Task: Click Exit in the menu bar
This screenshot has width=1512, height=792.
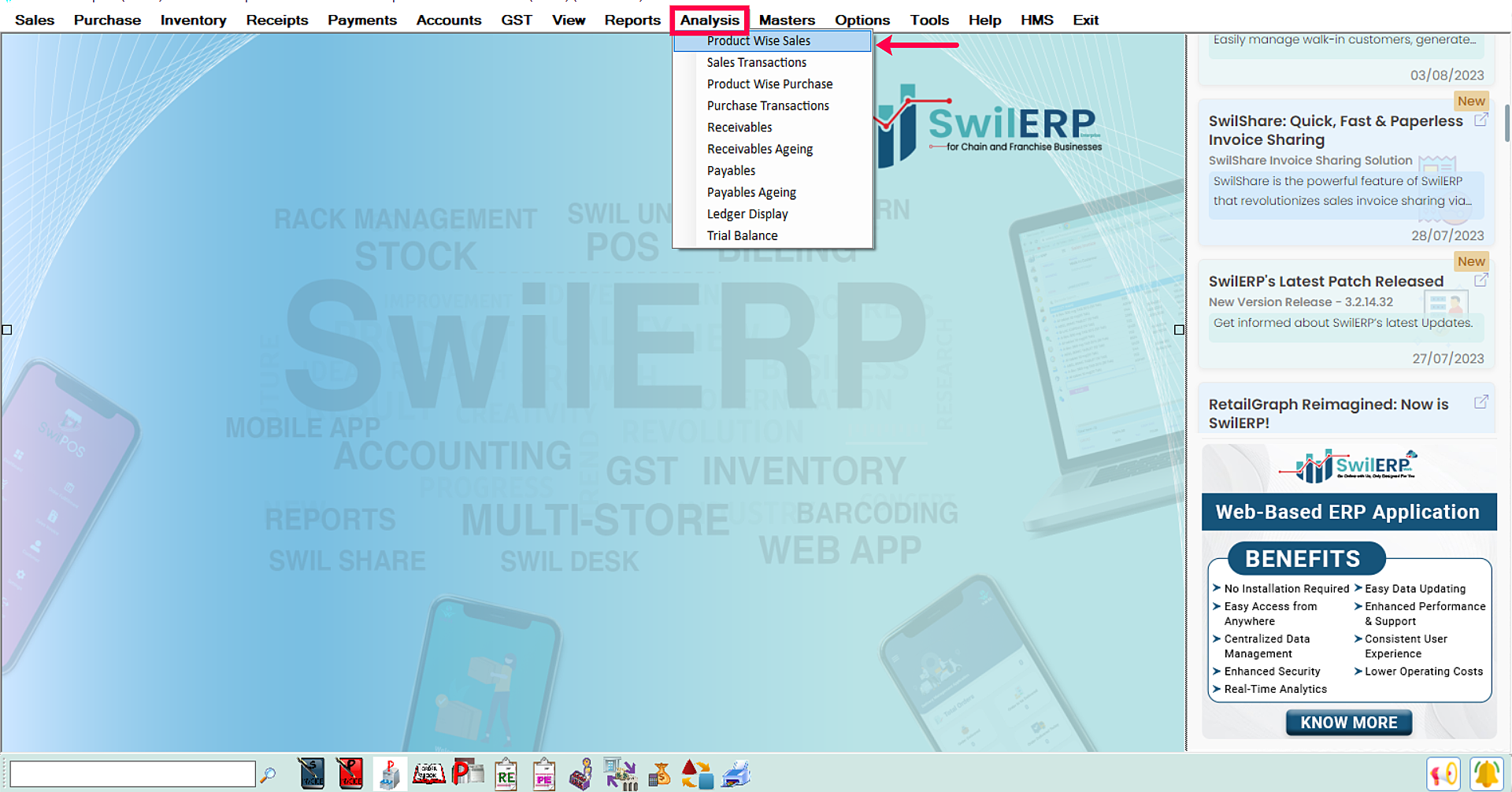Action: point(1085,20)
